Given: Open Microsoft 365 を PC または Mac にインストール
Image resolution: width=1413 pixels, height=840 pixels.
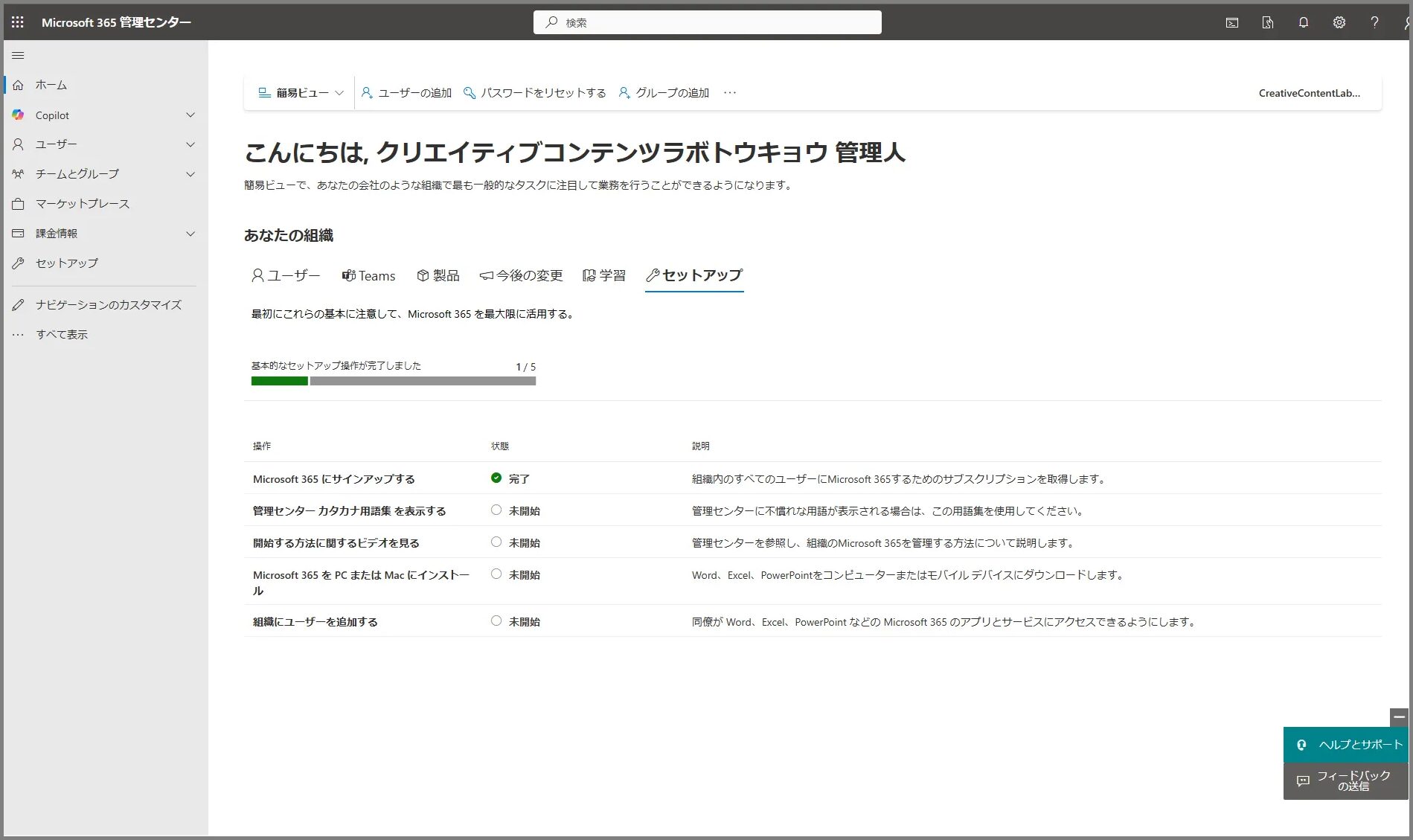Looking at the screenshot, I should pyautogui.click(x=362, y=583).
